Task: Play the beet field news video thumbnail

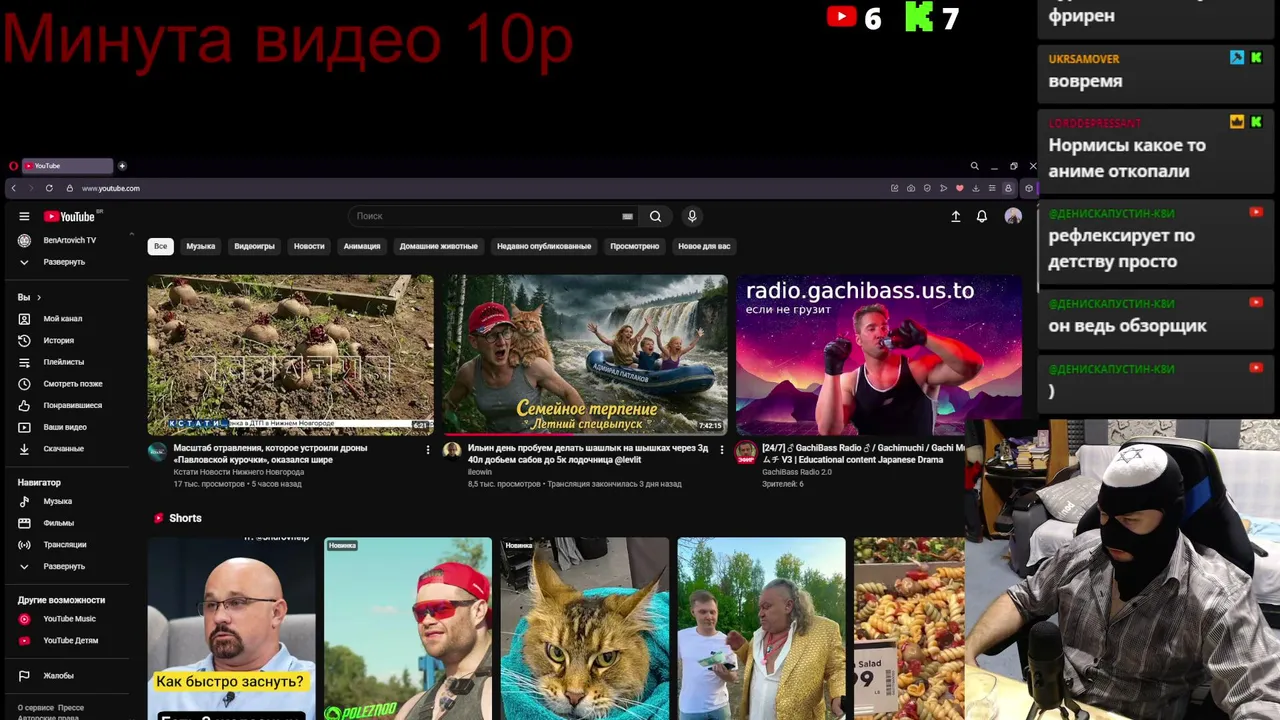Action: pos(291,355)
